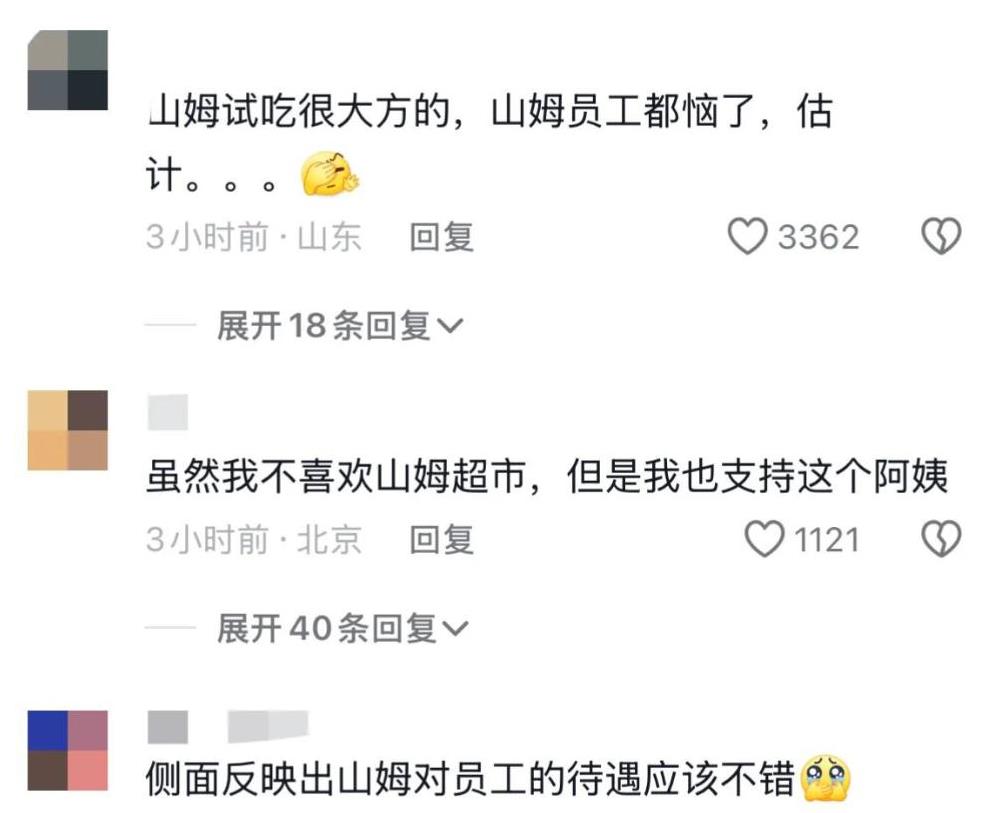The height and width of the screenshot is (813, 992).
Task: Reply to the Shandong comment
Action: (x=442, y=237)
